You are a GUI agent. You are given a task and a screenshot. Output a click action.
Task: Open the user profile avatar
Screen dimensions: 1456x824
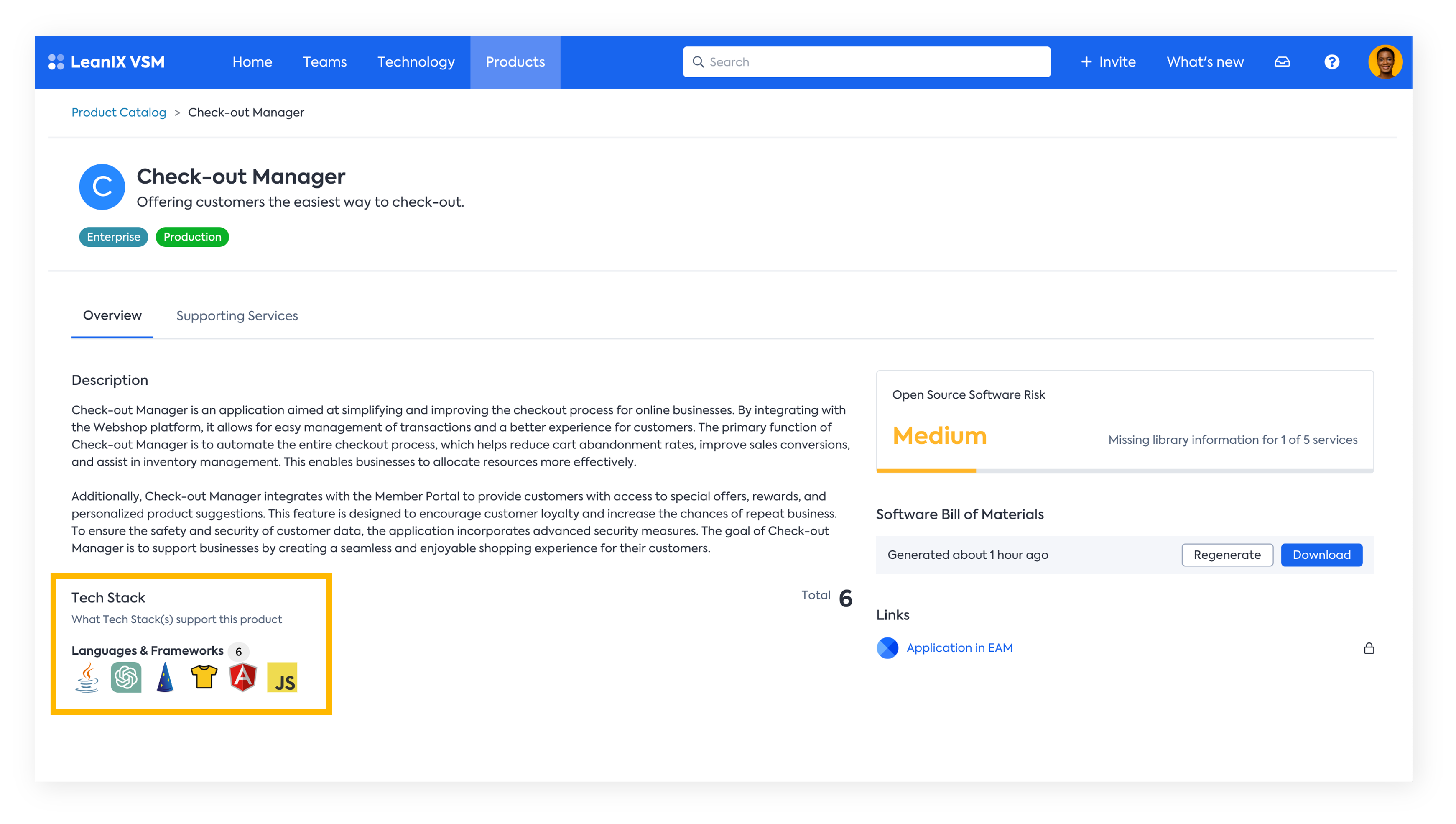point(1385,61)
